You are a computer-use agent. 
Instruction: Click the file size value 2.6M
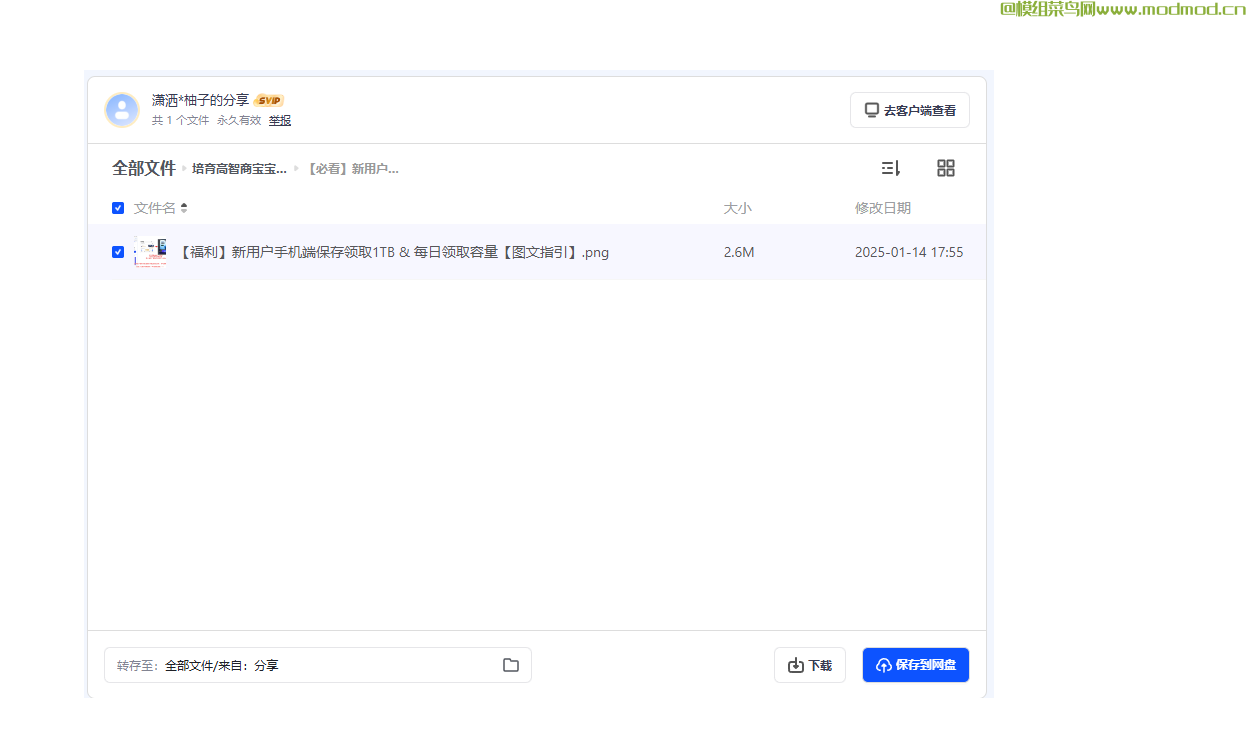click(739, 252)
